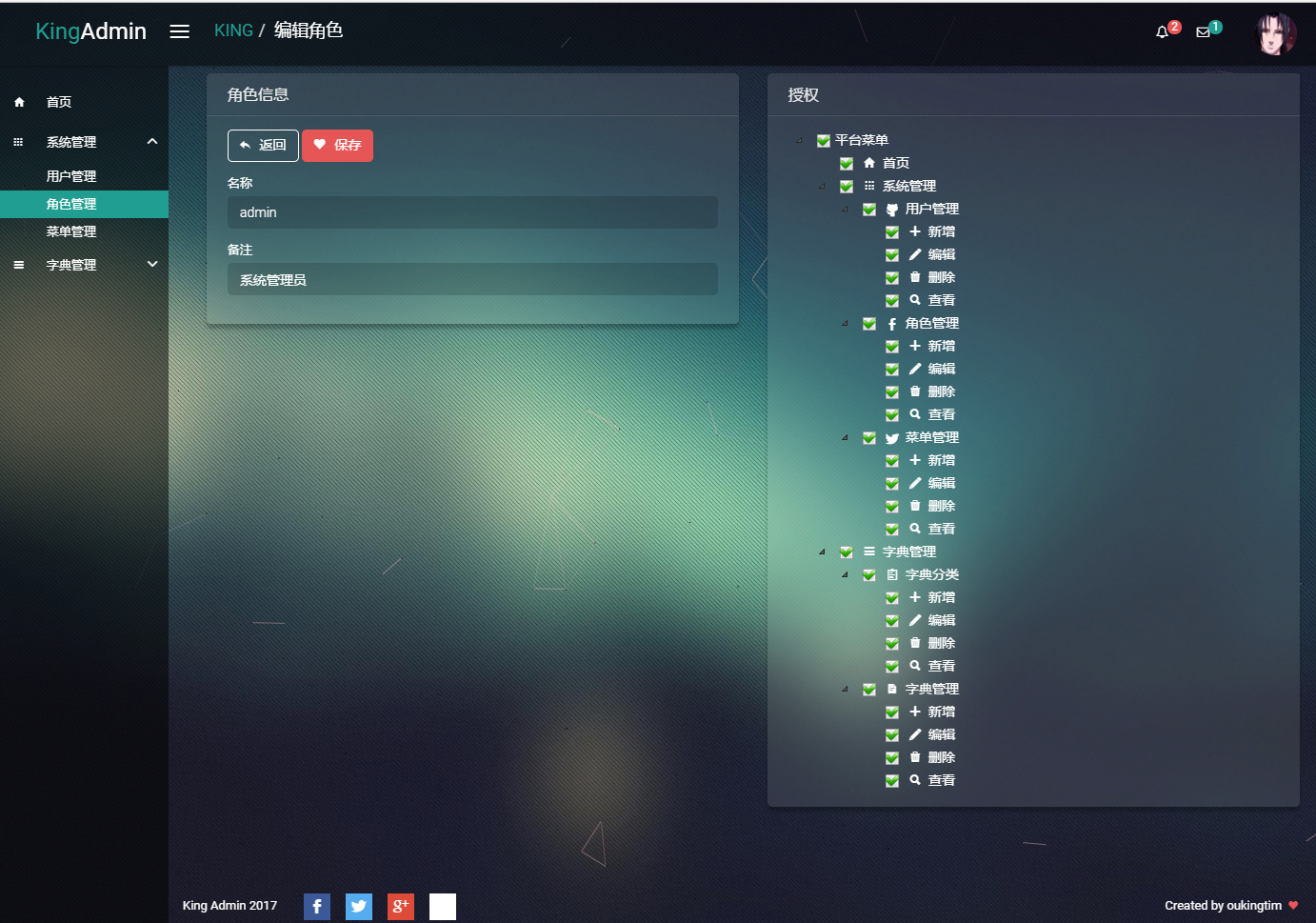The height and width of the screenshot is (923, 1316).
Task: Uncheck 编辑 checkbox under 菜单管理
Action: (x=892, y=484)
